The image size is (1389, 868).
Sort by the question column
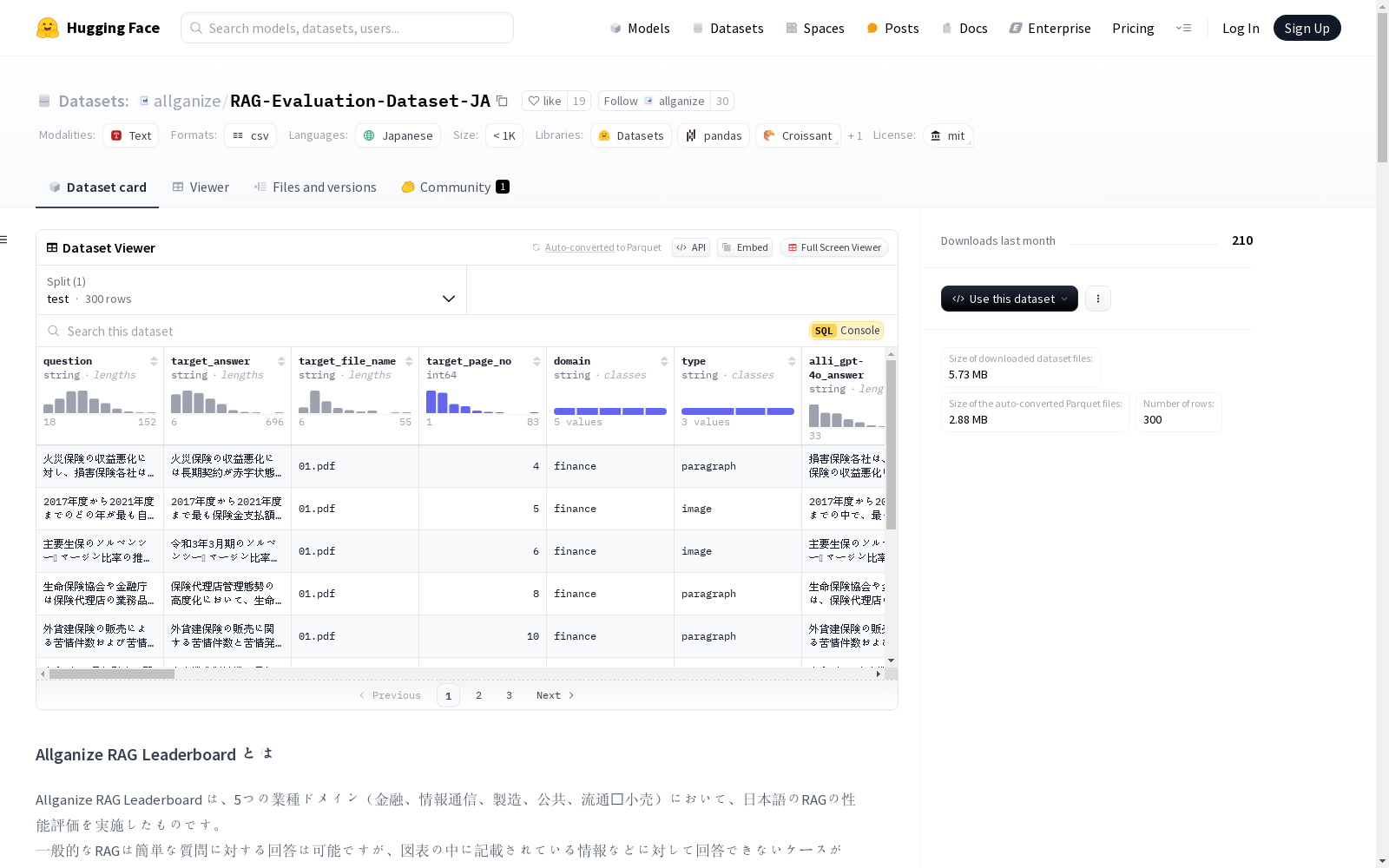(x=154, y=361)
